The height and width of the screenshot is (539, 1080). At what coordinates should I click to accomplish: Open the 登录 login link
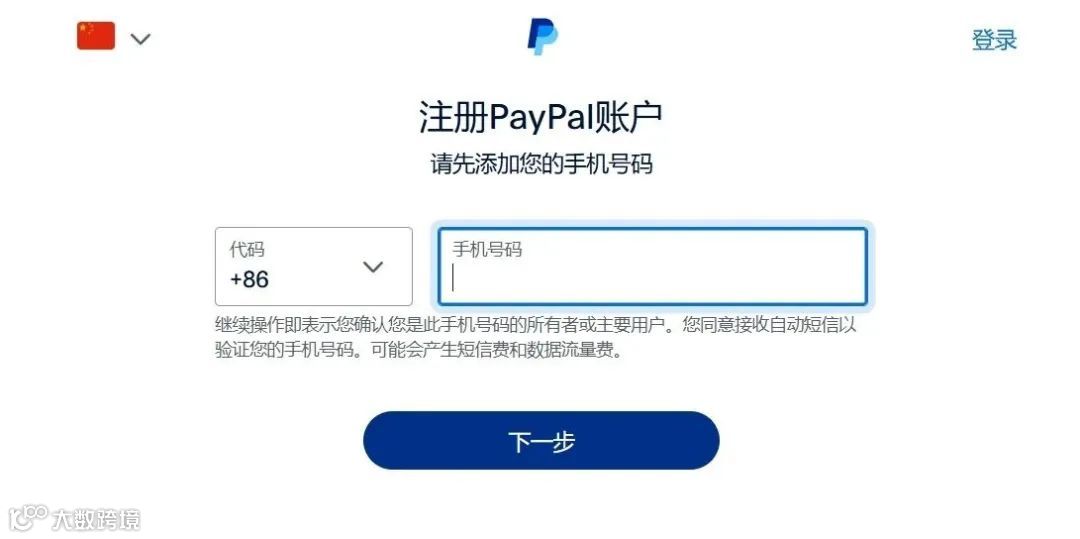[x=994, y=40]
